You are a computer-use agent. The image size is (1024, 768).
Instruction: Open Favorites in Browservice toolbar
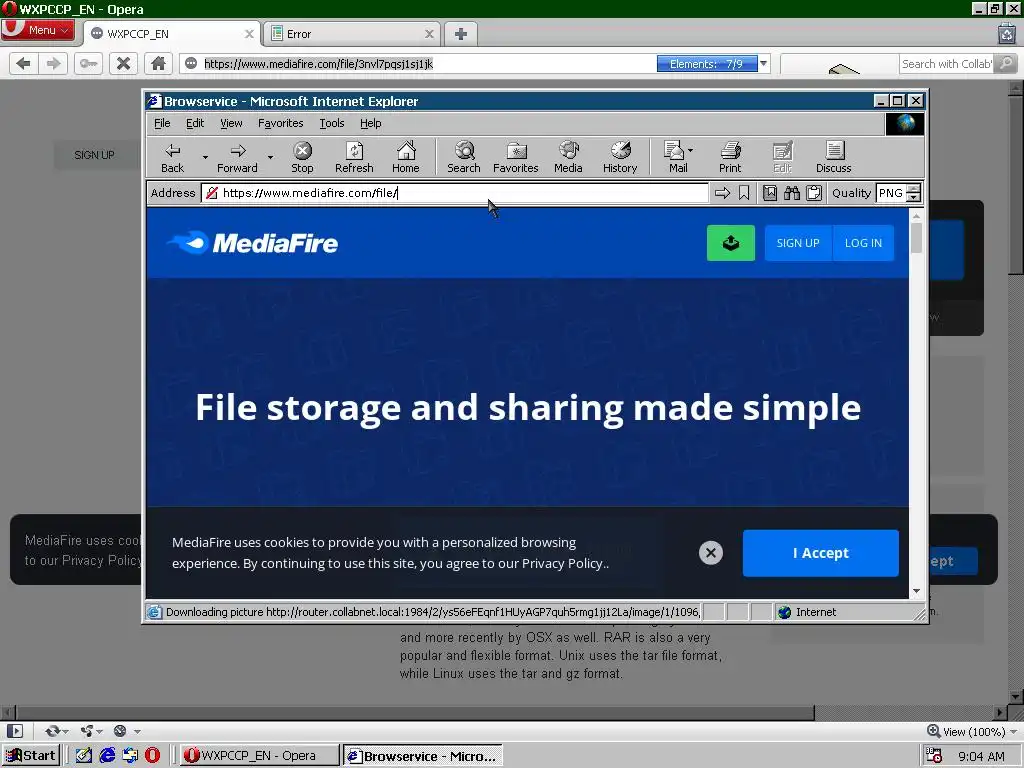pyautogui.click(x=516, y=158)
